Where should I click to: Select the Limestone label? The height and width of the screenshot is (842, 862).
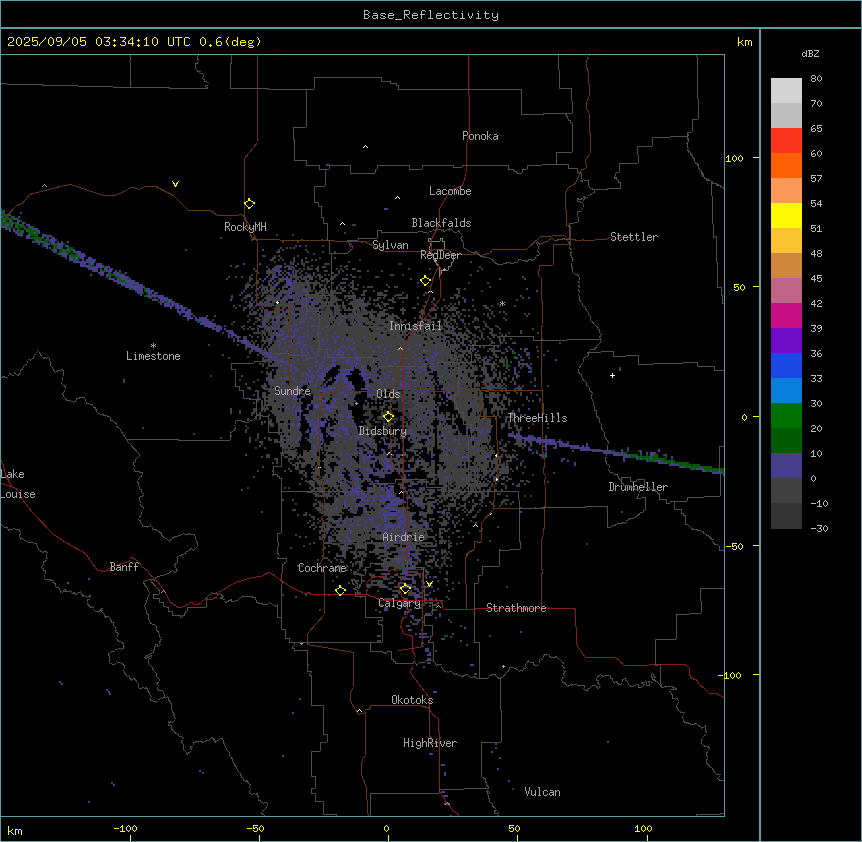(153, 356)
